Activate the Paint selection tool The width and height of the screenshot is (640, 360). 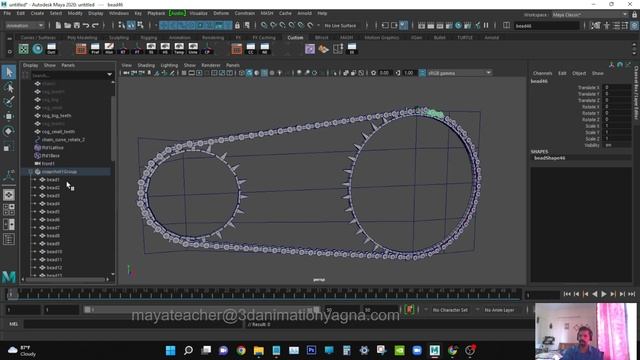coord(9,102)
